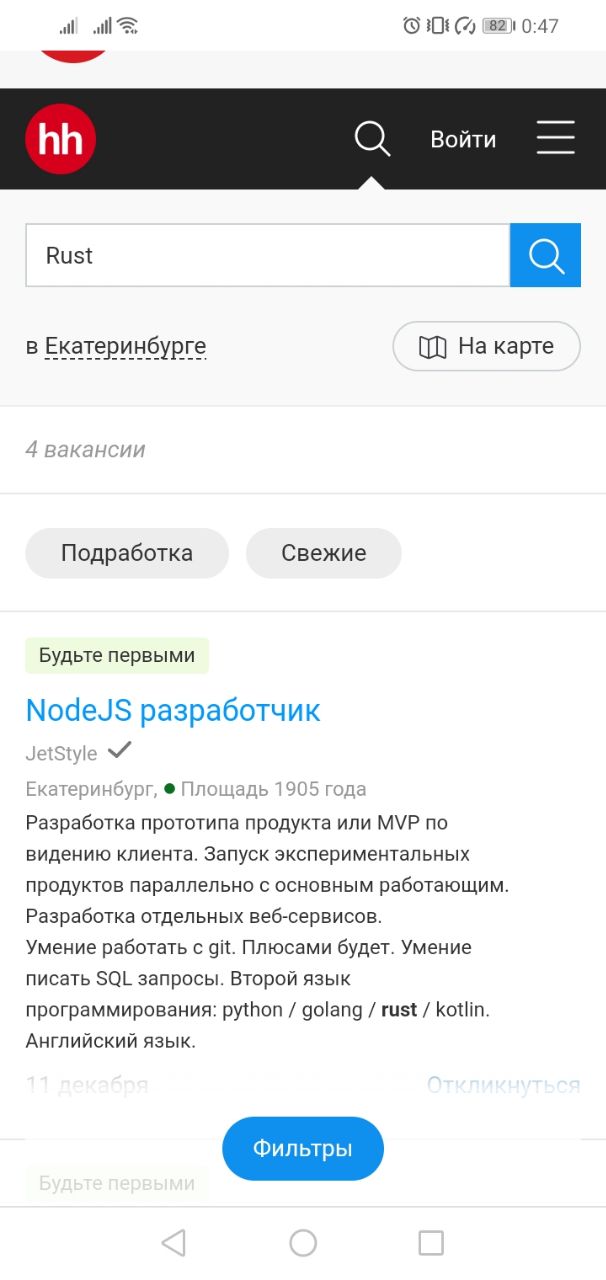Open JetStyle company page
This screenshot has width=606, height=1280.
(61, 753)
